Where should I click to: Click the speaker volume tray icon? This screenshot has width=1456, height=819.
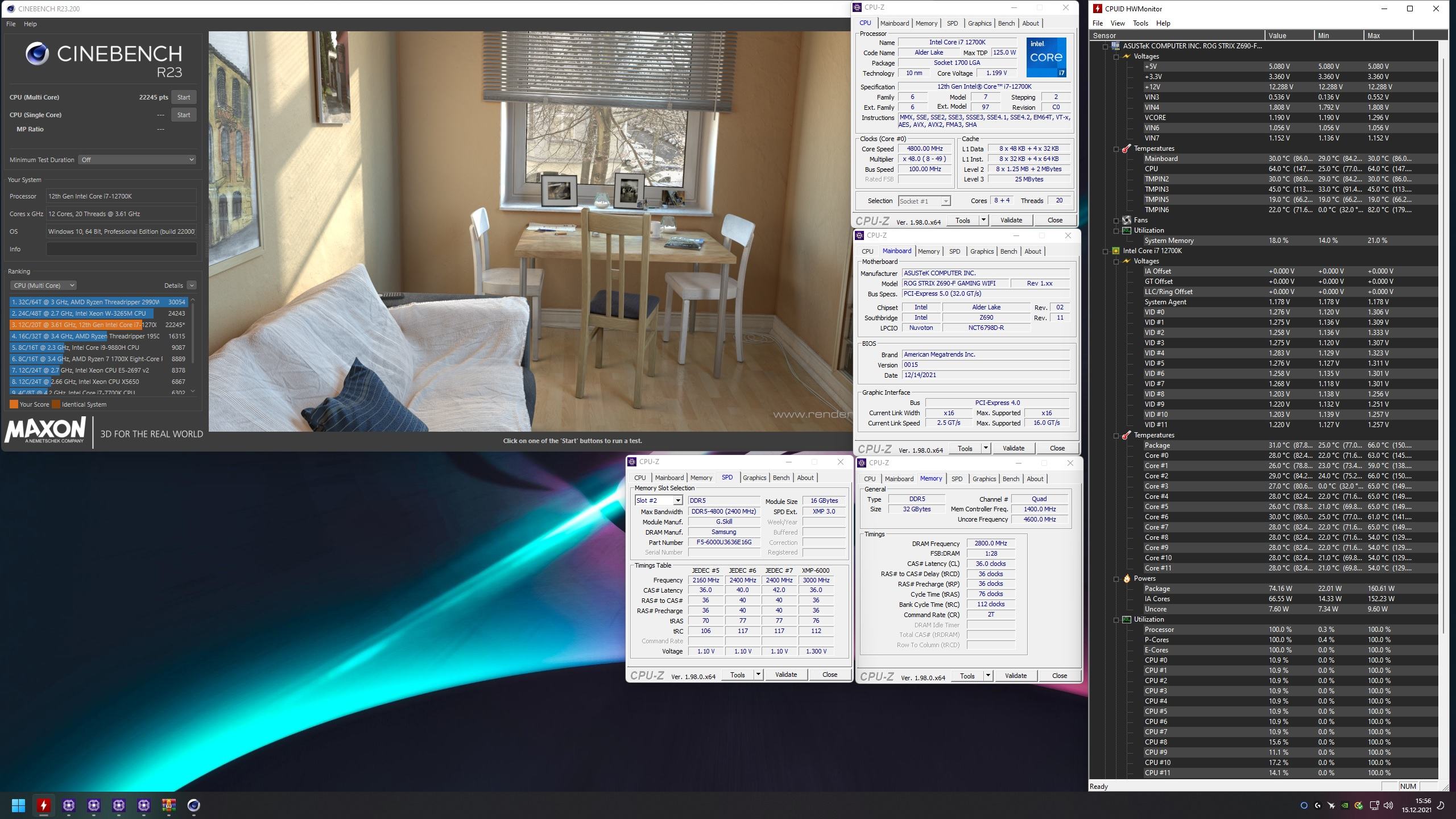click(1388, 805)
